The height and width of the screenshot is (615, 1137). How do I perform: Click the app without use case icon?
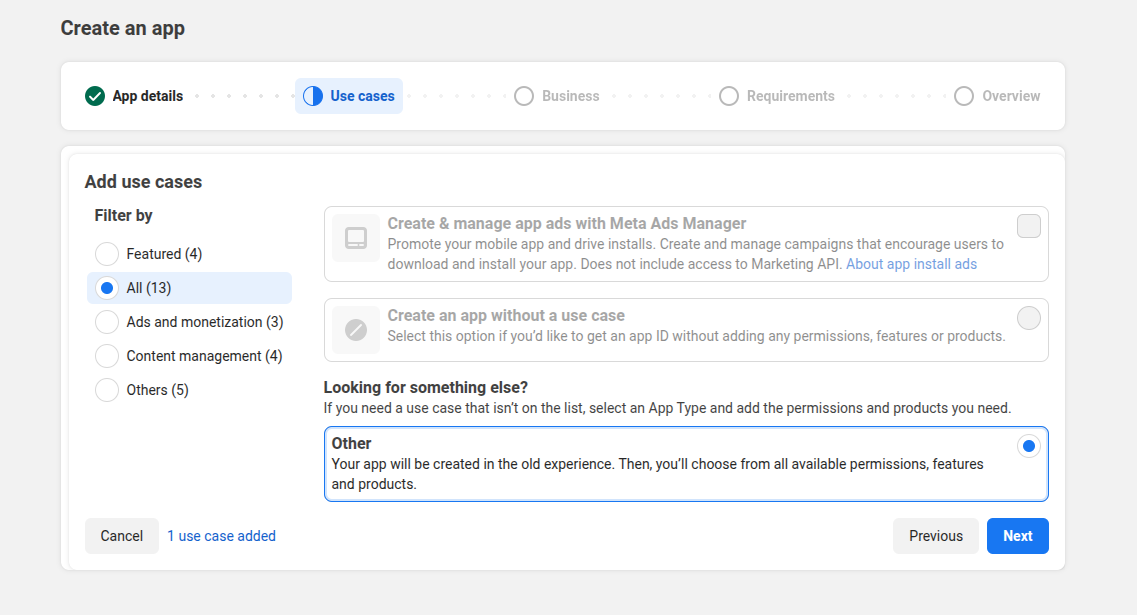point(356,330)
